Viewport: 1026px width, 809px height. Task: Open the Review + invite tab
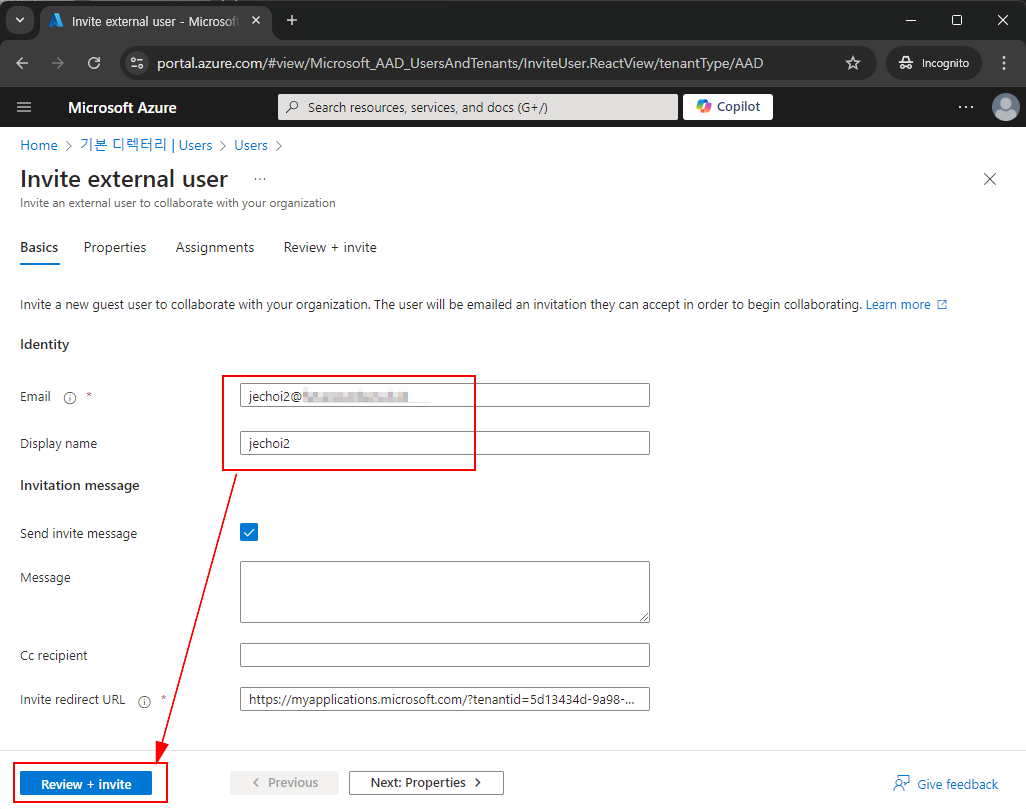330,247
